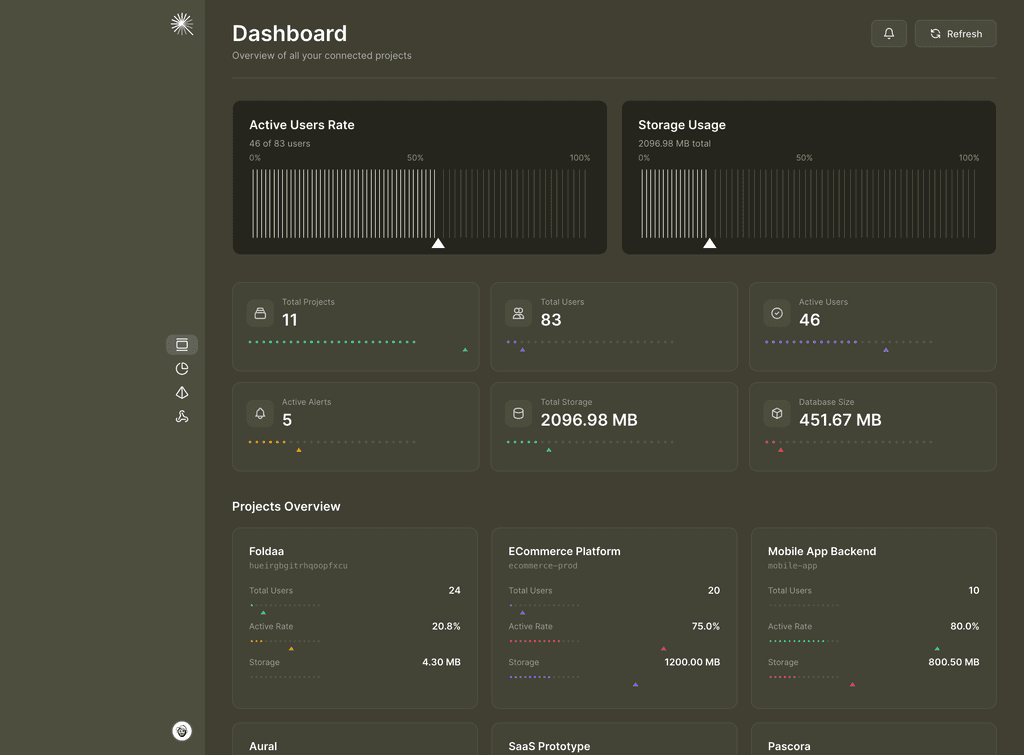Open the pyramid-shaped sidebar icon
The image size is (1024, 755).
pyautogui.click(x=182, y=393)
